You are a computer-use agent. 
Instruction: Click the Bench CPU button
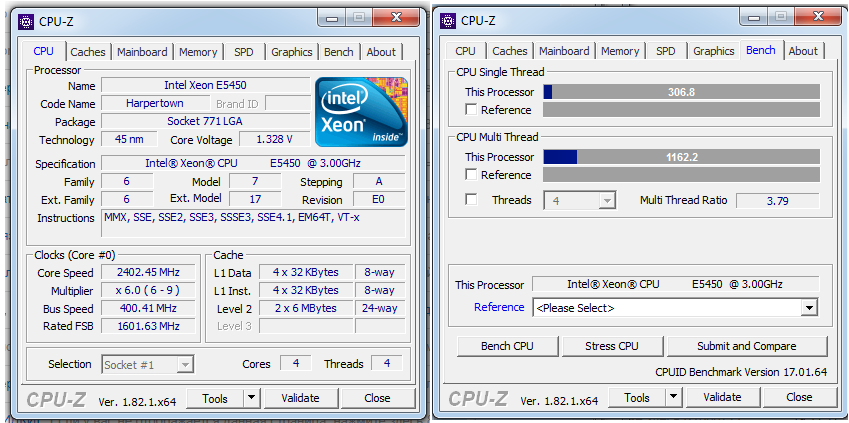tap(507, 346)
